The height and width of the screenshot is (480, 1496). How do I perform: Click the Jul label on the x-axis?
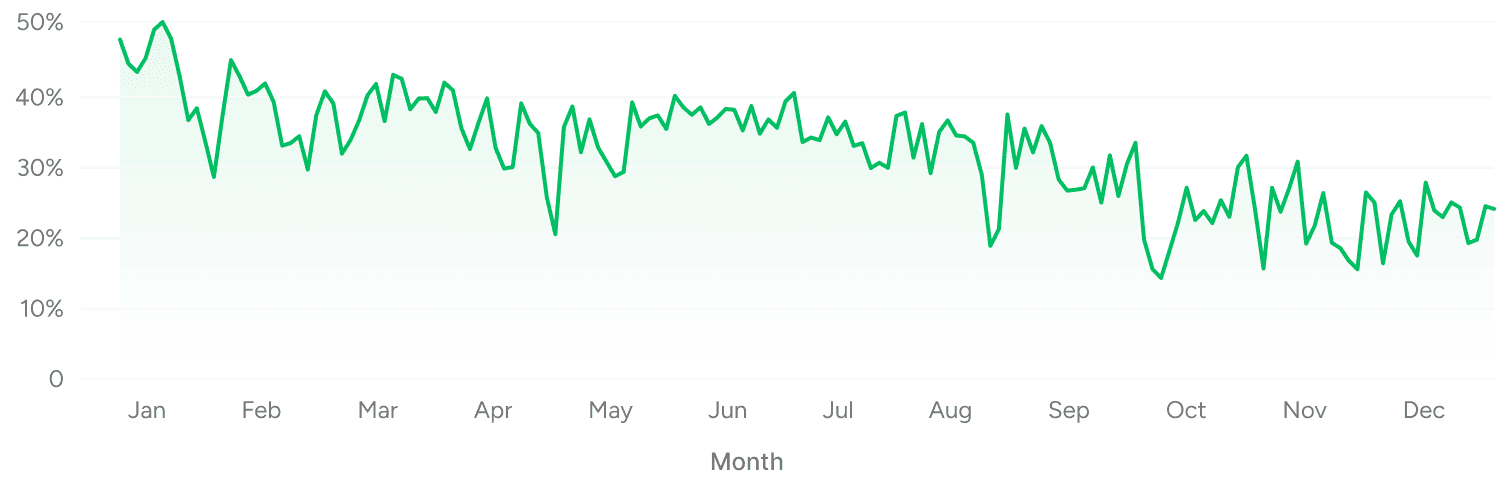click(840, 411)
